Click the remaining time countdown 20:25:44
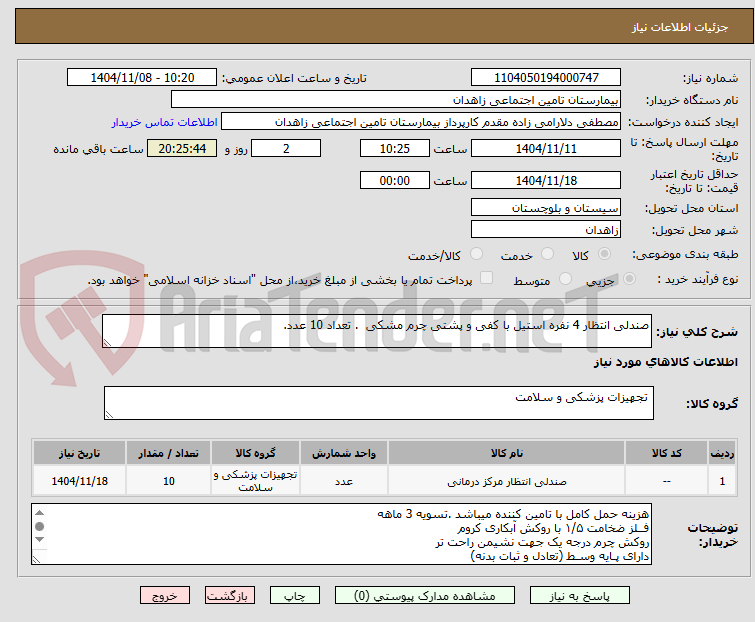This screenshot has width=755, height=622. tap(182, 148)
